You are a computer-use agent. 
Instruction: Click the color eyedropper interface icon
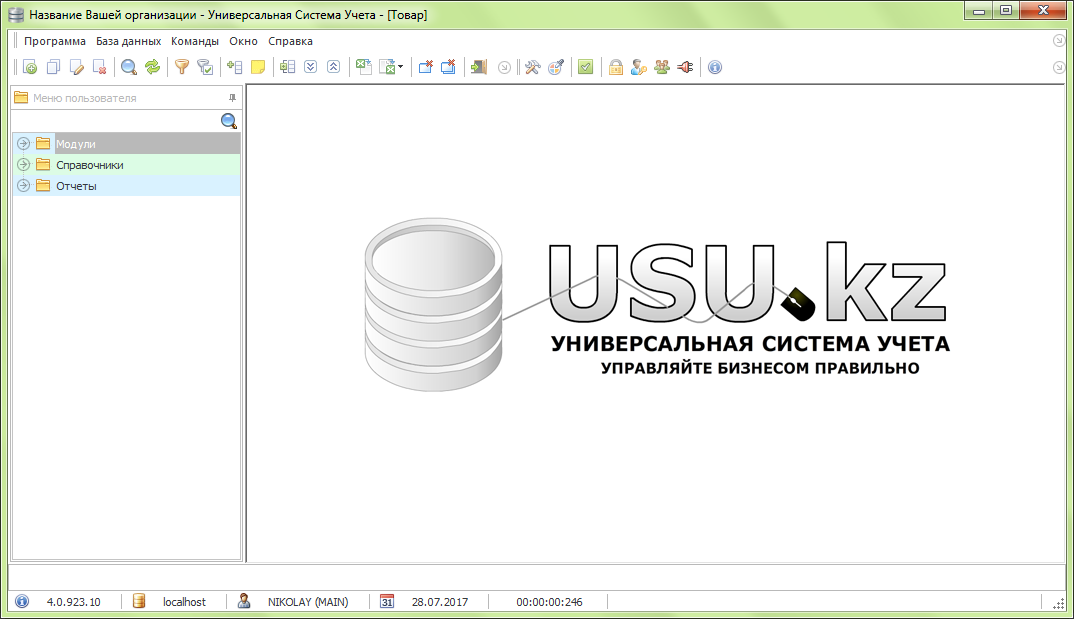pyautogui.click(x=556, y=67)
